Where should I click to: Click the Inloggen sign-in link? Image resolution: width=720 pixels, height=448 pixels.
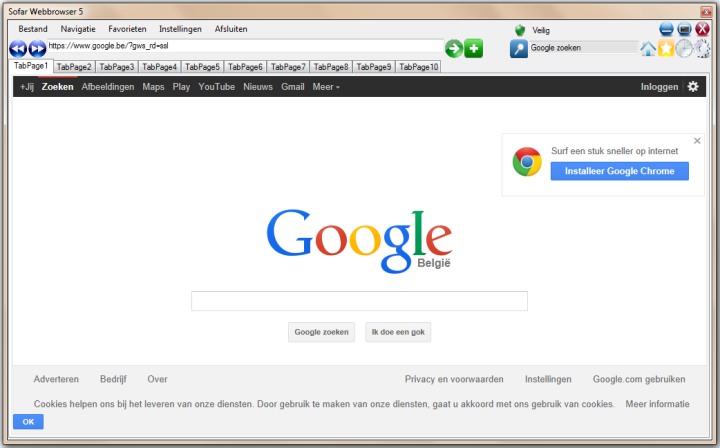[x=659, y=87]
